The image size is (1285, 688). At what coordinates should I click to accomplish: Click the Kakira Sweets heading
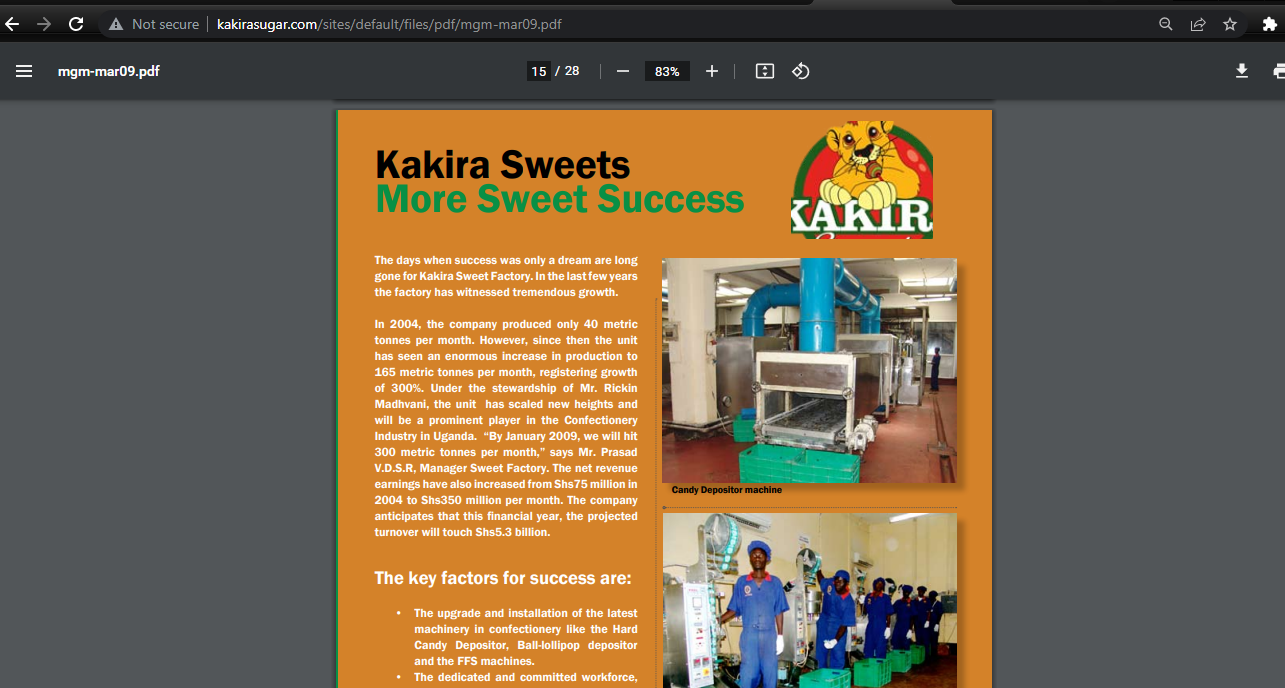pyautogui.click(x=502, y=165)
